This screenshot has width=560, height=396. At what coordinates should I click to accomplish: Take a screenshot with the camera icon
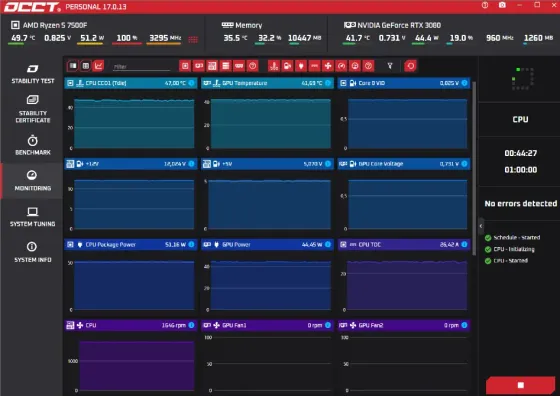point(502,5)
